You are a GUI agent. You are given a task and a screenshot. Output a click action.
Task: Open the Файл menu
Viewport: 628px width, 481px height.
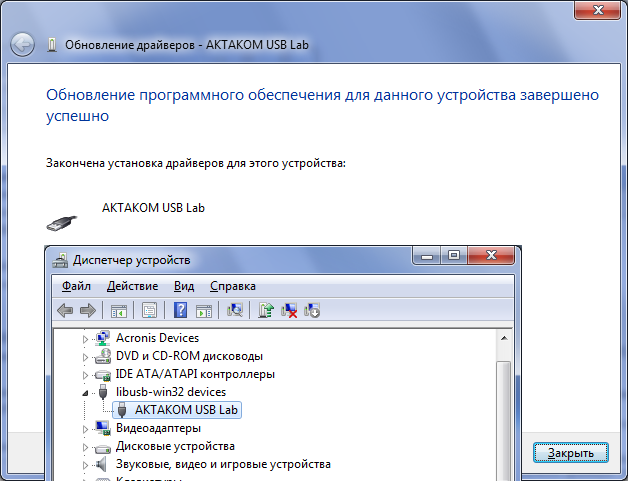(76, 286)
